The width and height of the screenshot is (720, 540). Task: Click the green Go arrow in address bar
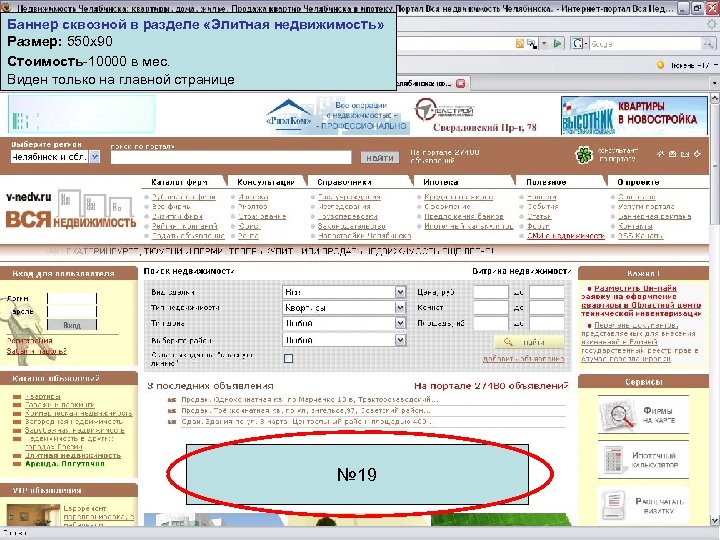click(x=557, y=44)
